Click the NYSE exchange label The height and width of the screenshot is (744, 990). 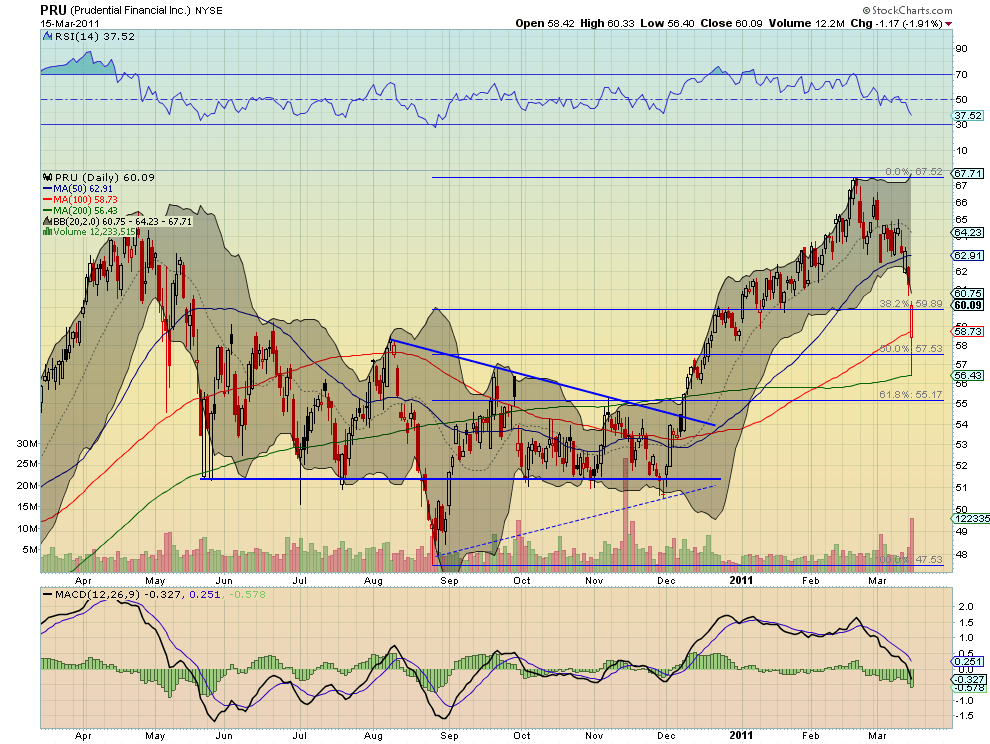[208, 11]
